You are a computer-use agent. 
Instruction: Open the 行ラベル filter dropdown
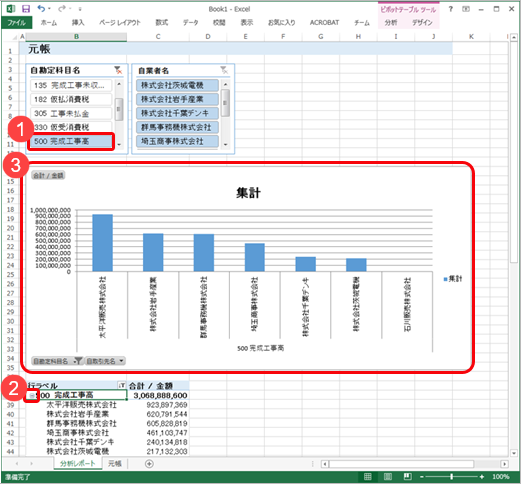(122, 385)
